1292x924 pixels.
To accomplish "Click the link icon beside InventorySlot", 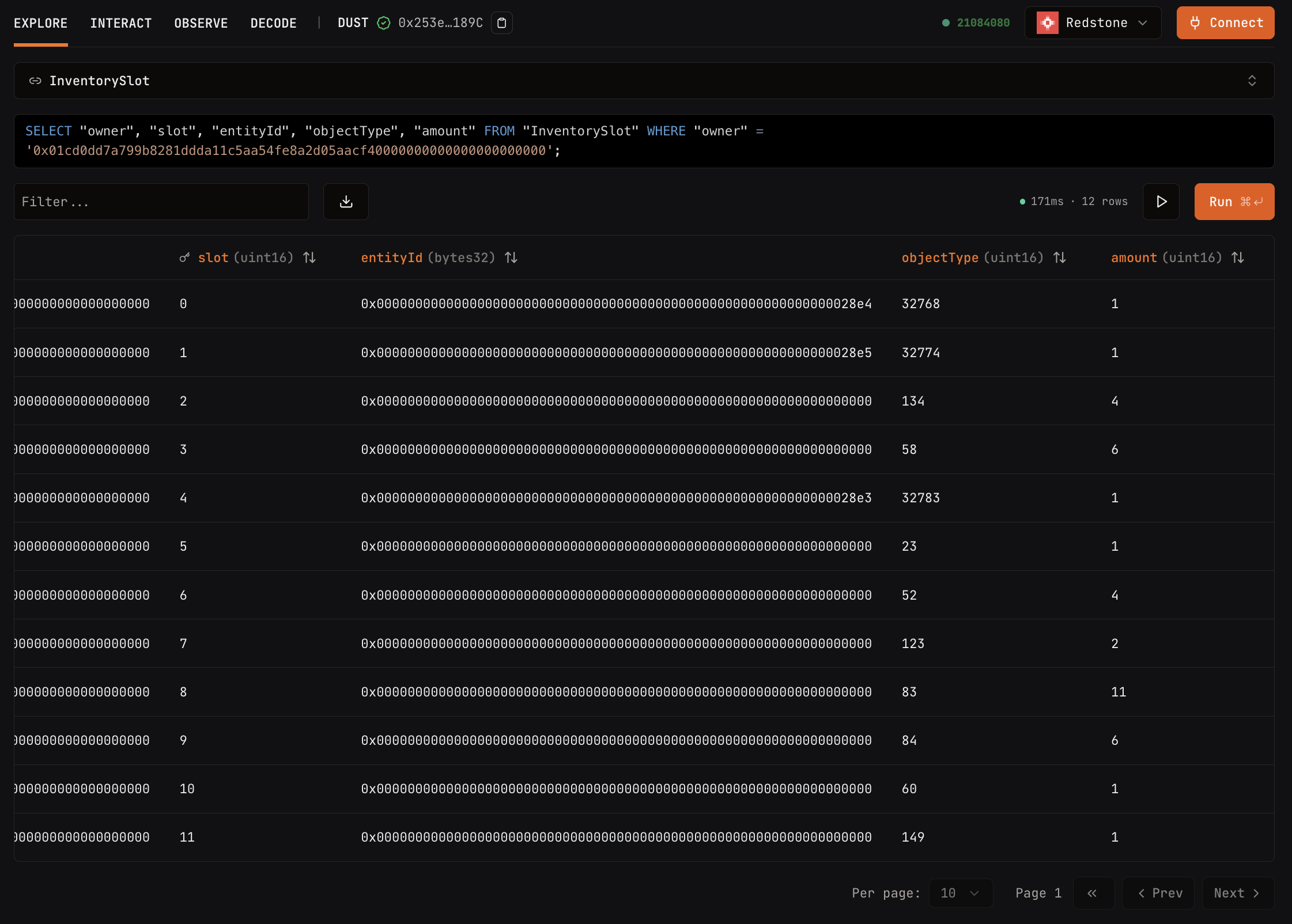I will click(x=35, y=81).
